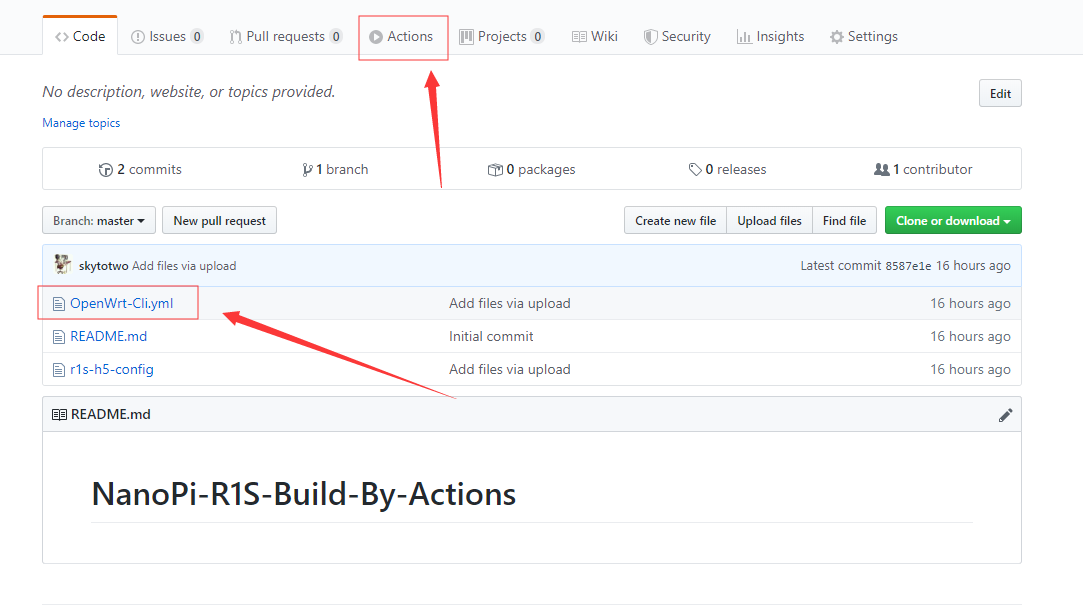The image size is (1083, 612).
Task: Click the Upload files button
Action: 769,220
